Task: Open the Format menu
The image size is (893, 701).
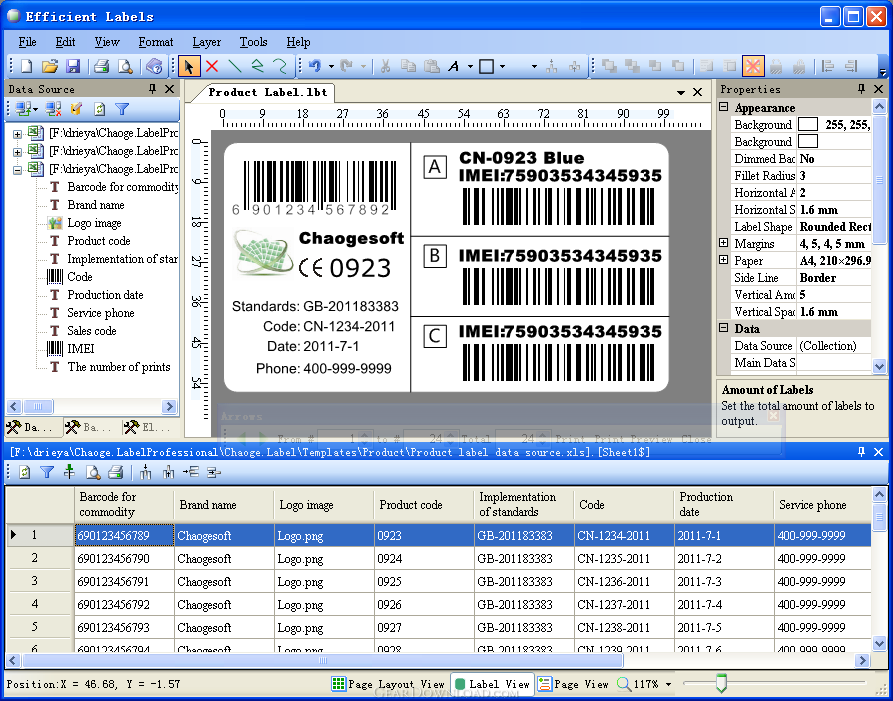Action: click(155, 42)
